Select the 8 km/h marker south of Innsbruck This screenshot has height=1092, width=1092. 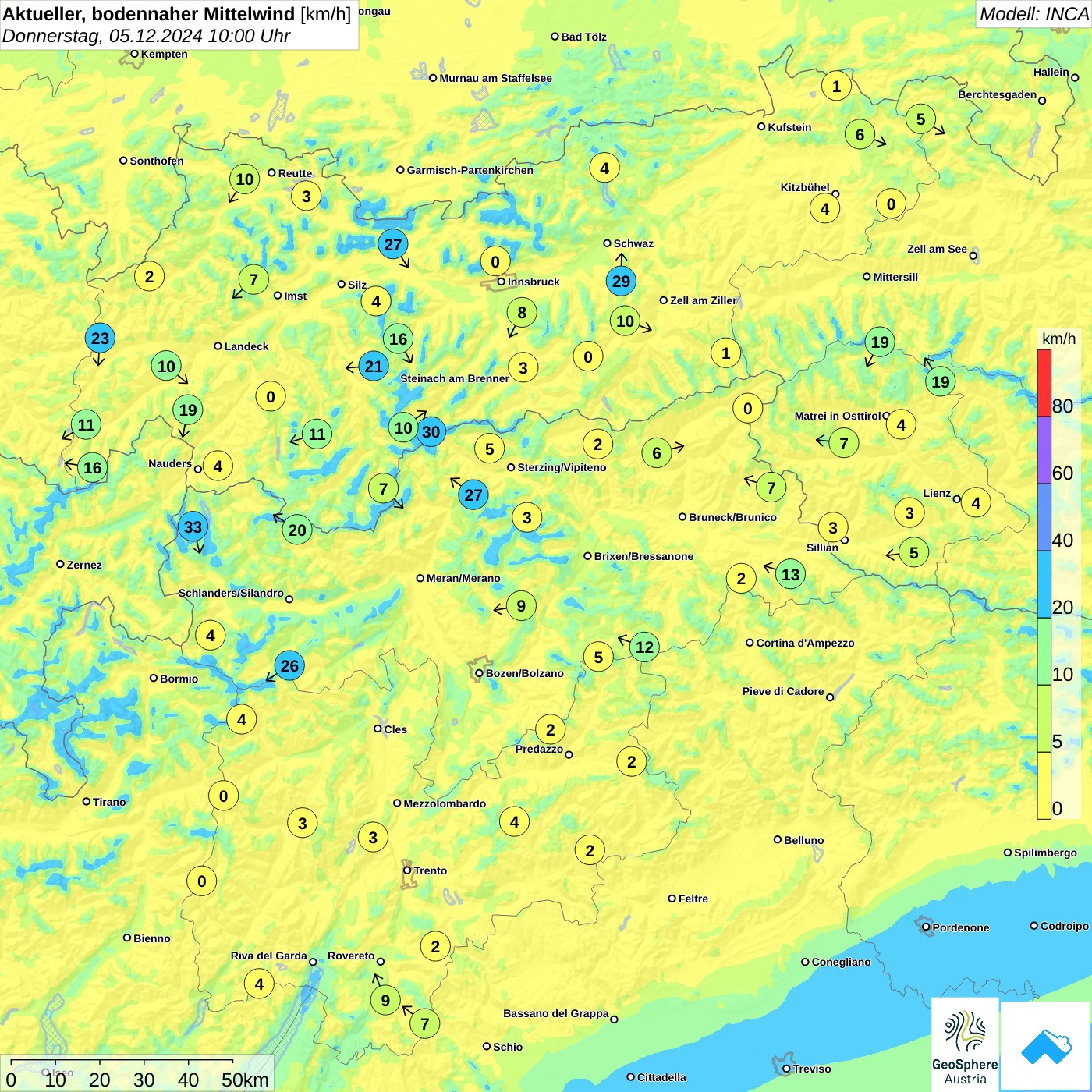(522, 314)
